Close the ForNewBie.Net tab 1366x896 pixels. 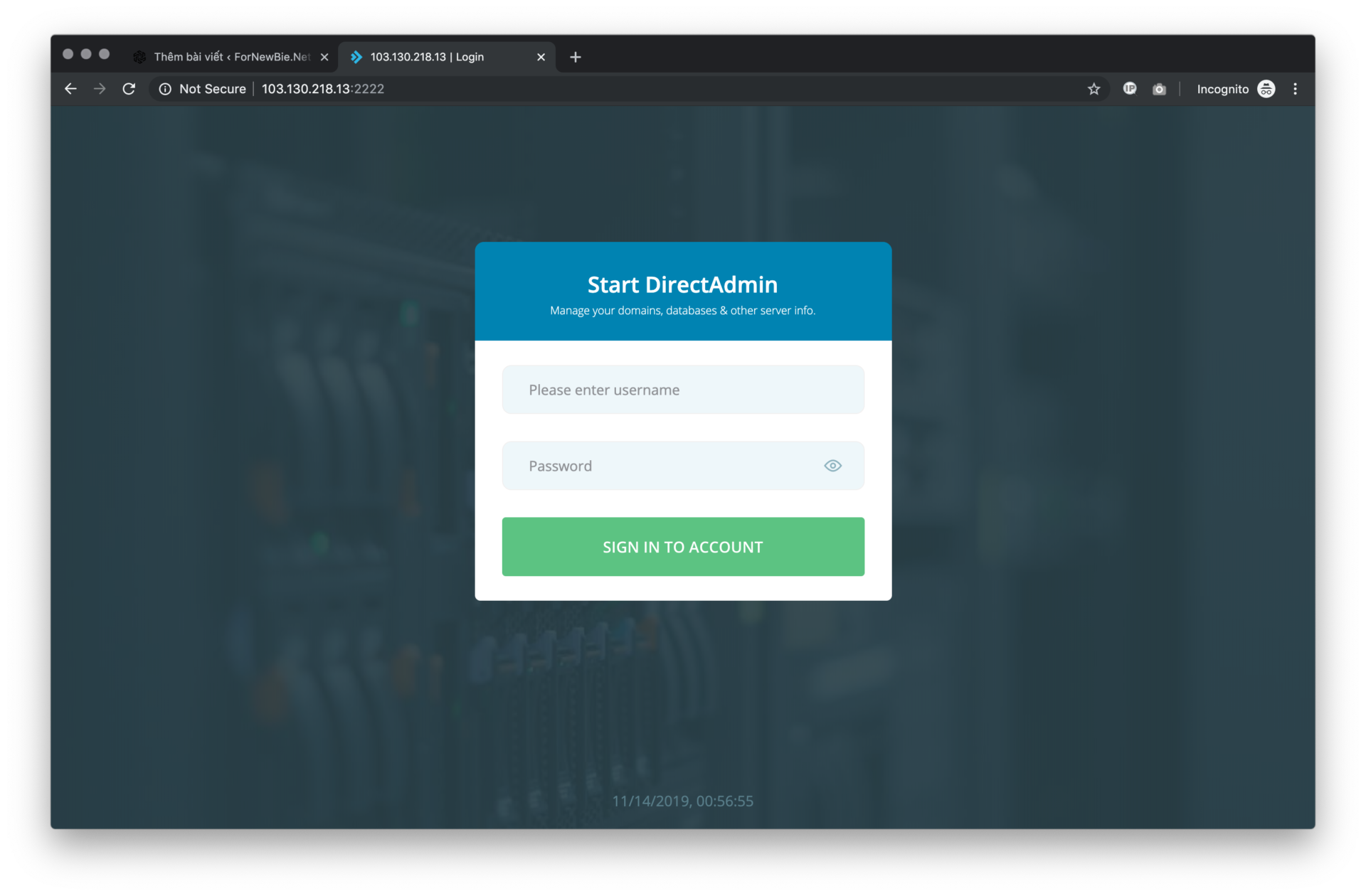[325, 57]
